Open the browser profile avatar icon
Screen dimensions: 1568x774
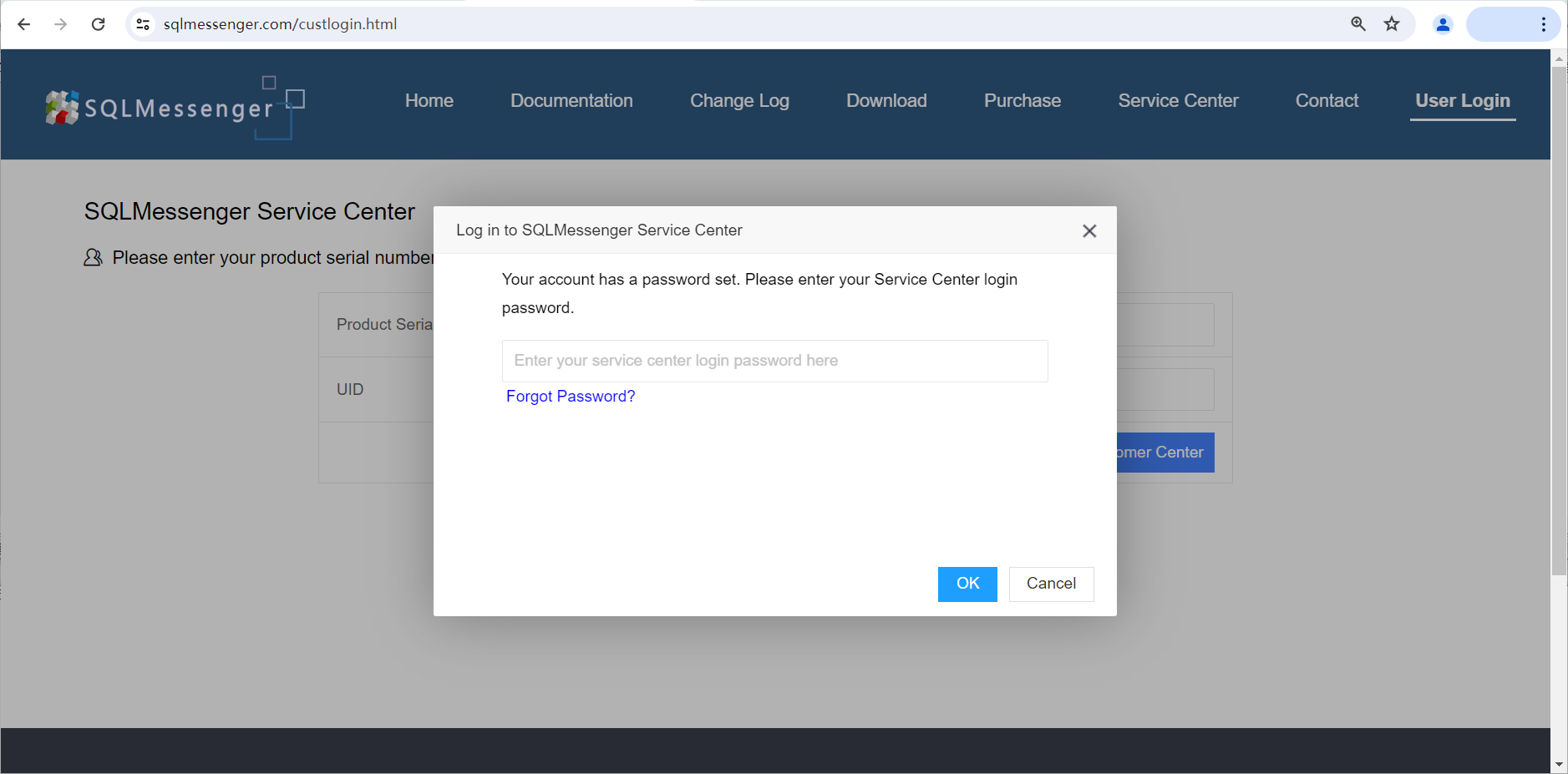pyautogui.click(x=1443, y=24)
